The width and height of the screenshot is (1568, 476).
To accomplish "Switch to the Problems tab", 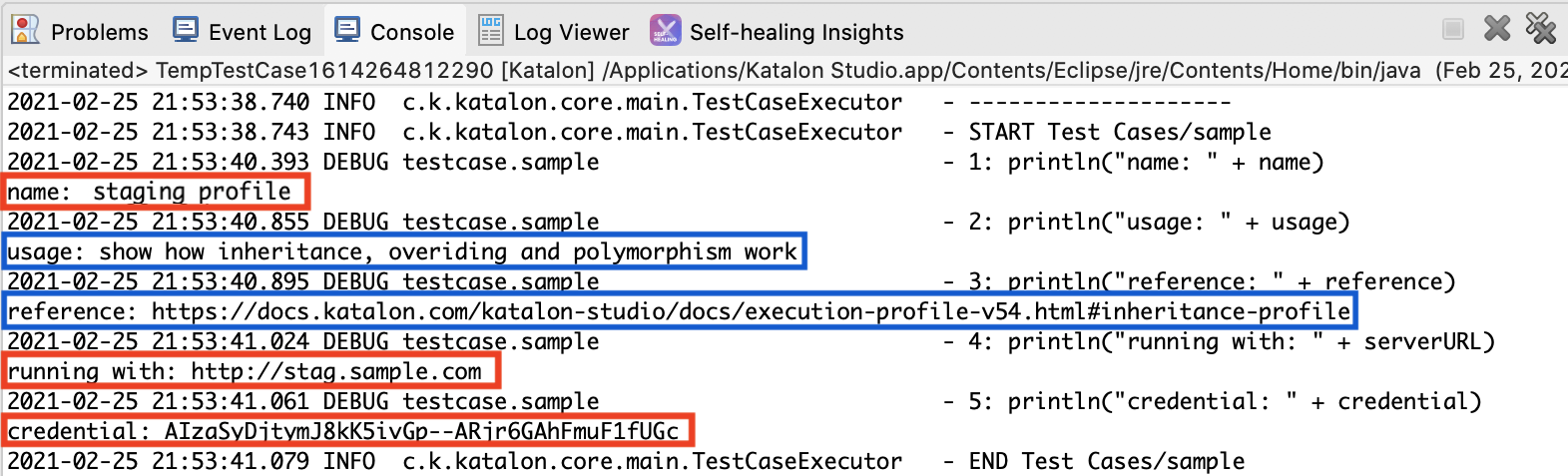I will [99, 32].
